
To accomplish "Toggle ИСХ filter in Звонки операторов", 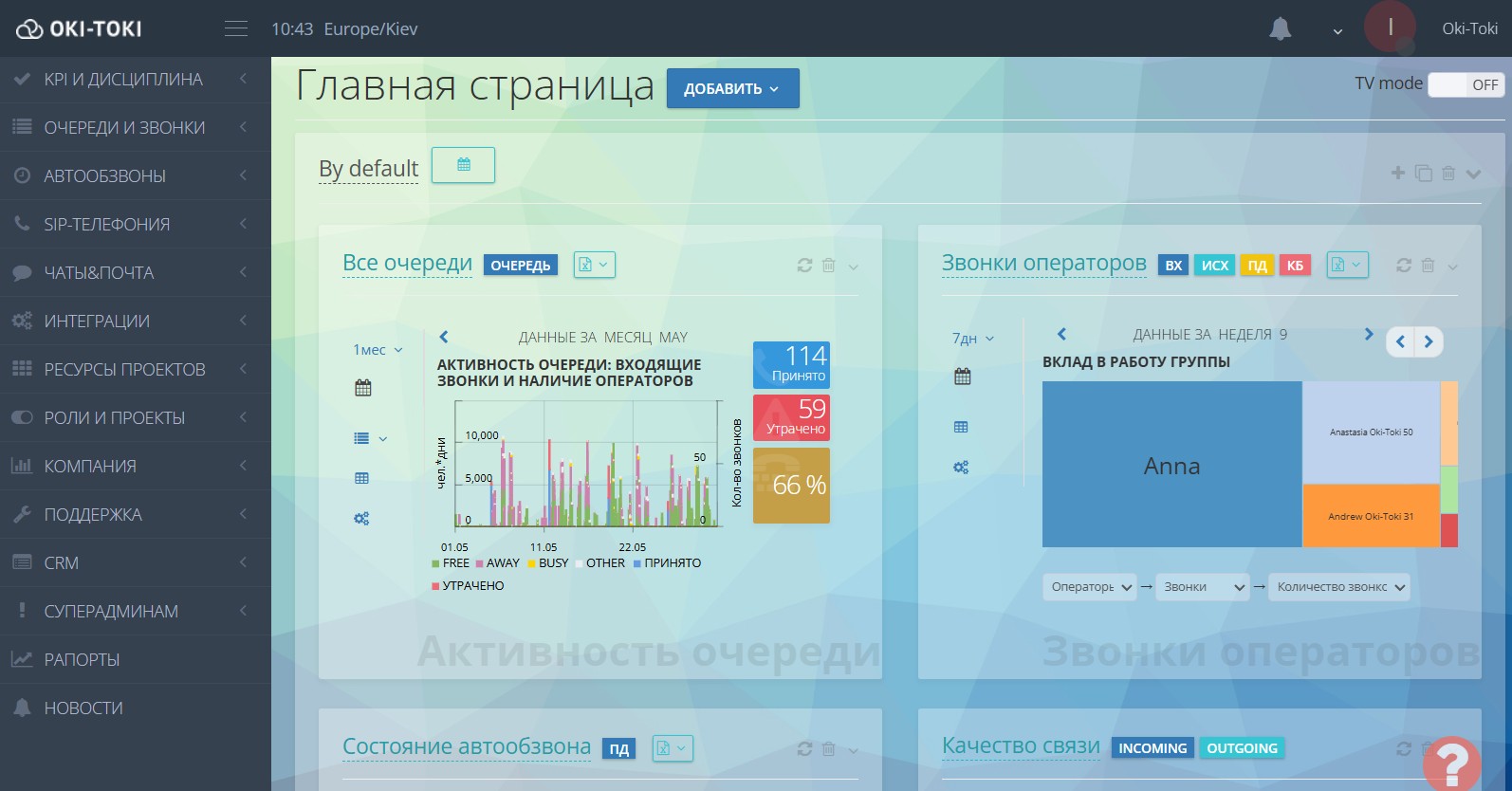I will point(1215,266).
